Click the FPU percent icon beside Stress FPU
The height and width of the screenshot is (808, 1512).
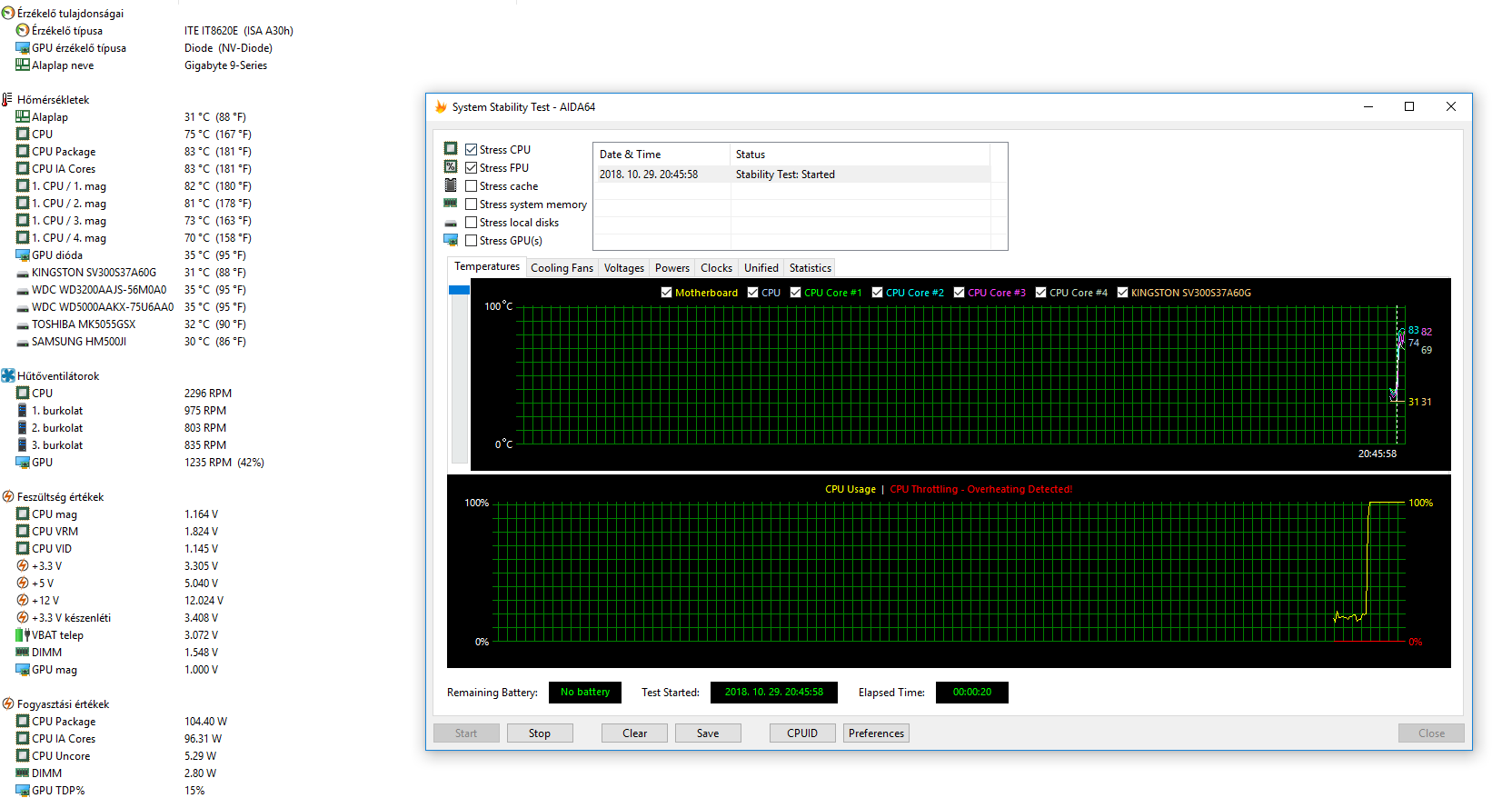point(451,166)
